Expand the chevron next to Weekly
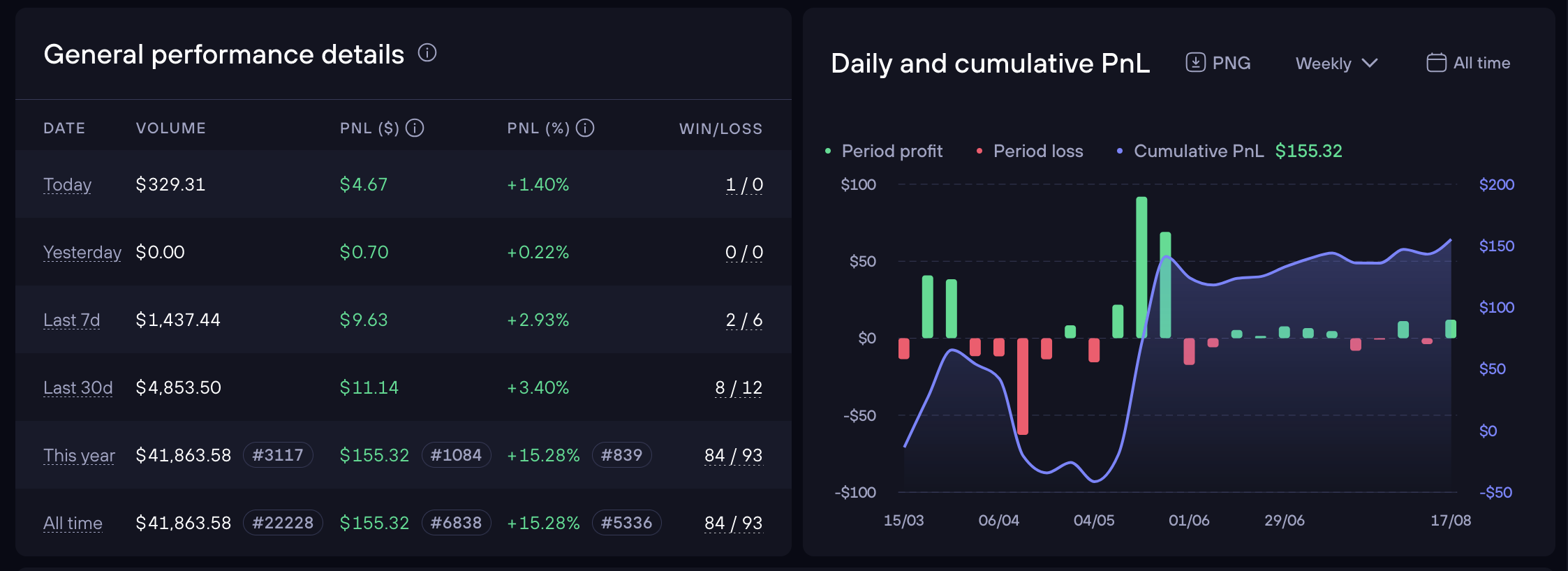Viewport: 1568px width, 571px height. click(x=1370, y=64)
